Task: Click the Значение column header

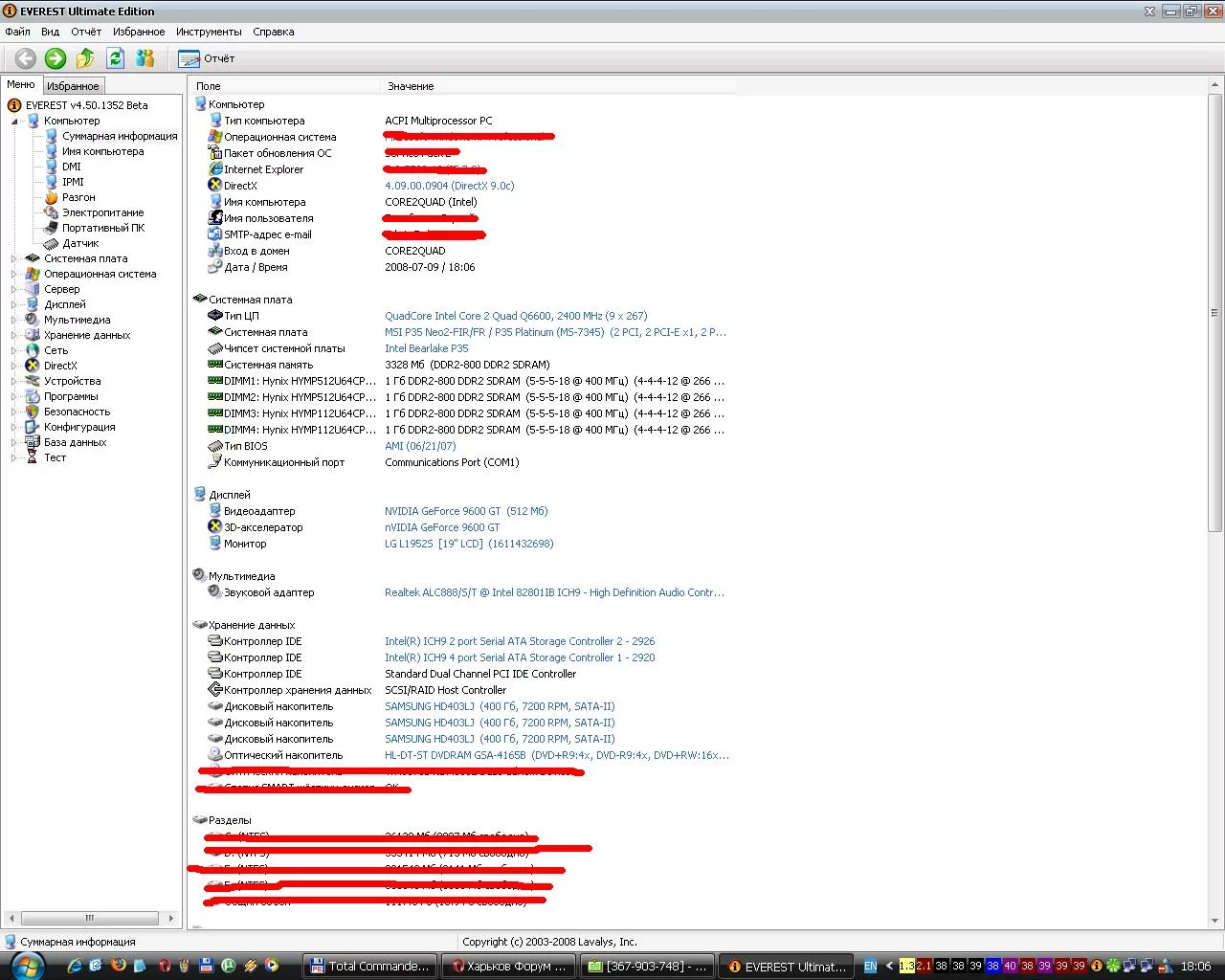Action: (x=559, y=86)
